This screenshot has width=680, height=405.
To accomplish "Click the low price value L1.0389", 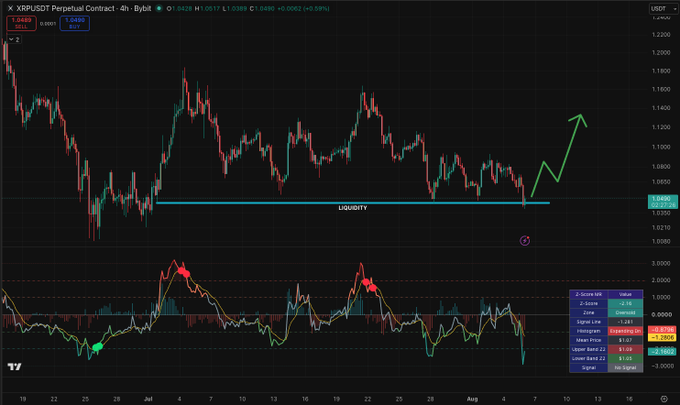I will 235,9.
